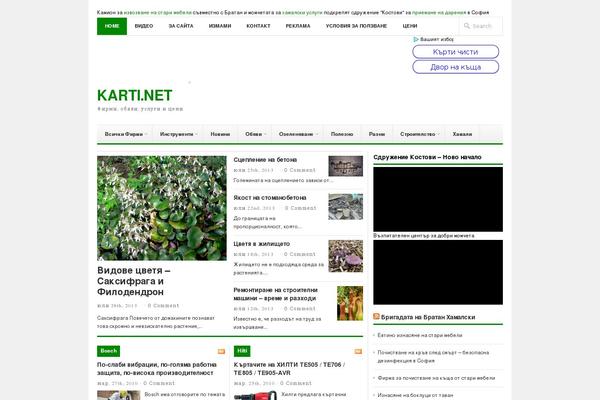Click the KARTI.NET site logo
This screenshot has height=400, width=600.
coord(135,95)
